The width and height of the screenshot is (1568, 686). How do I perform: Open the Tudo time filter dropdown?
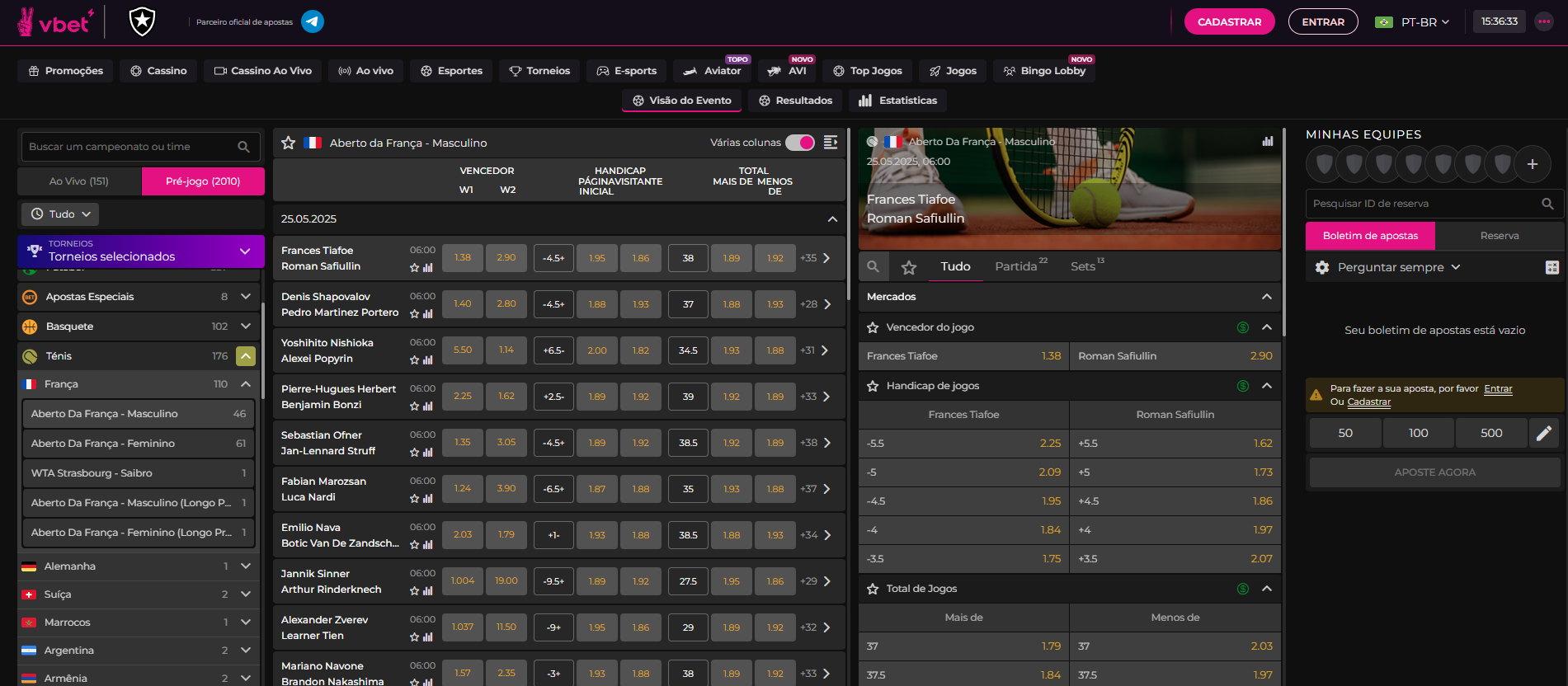(60, 214)
